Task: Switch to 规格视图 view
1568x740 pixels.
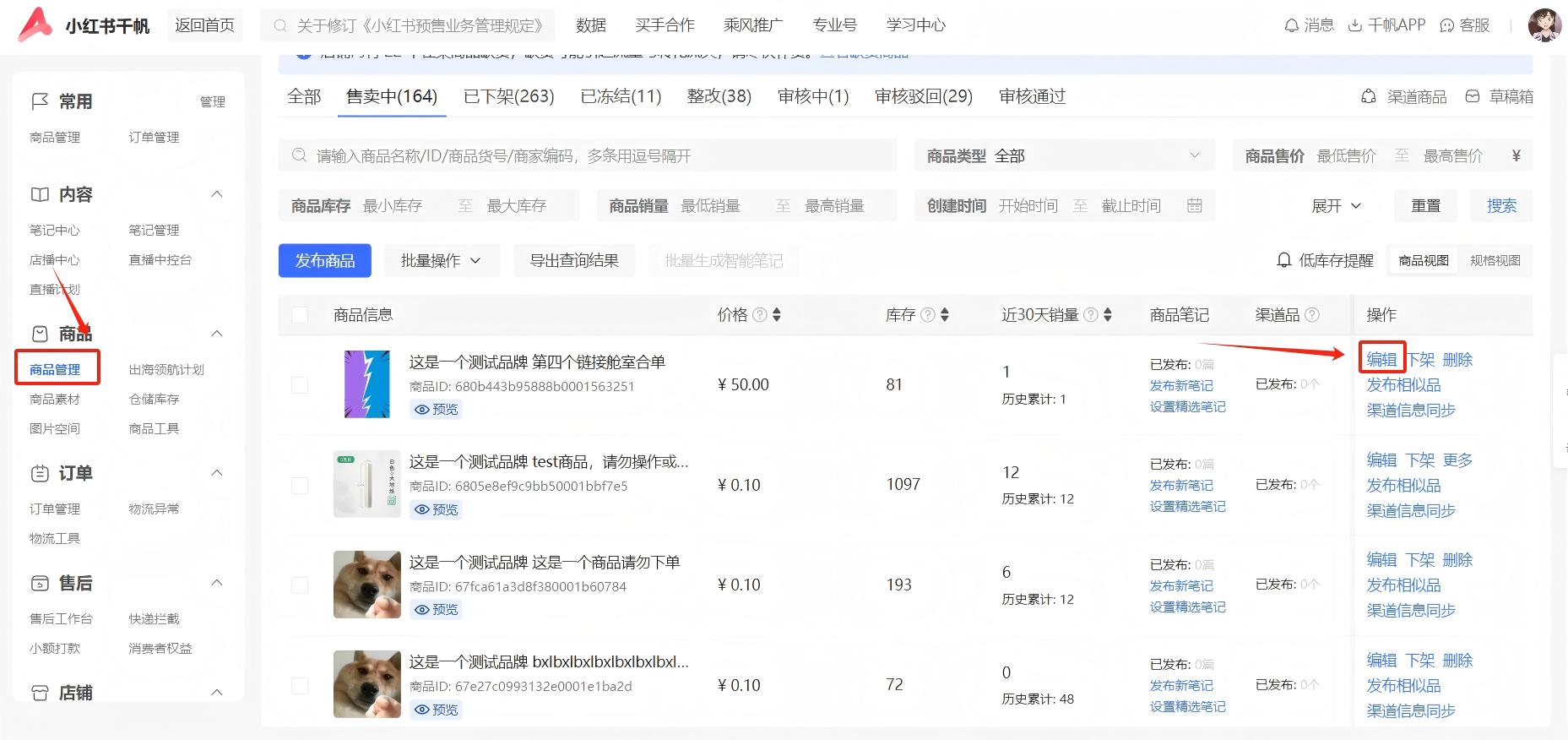Action: tap(1495, 260)
